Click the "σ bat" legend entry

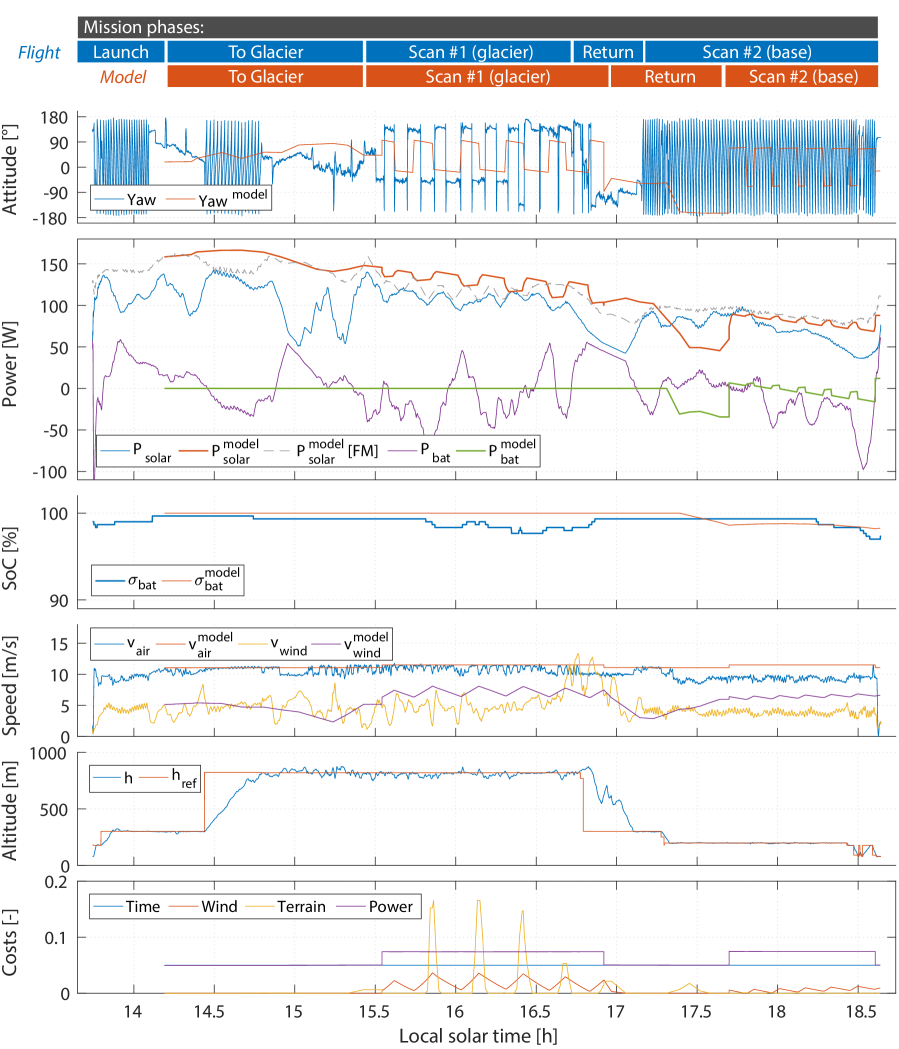[126, 581]
